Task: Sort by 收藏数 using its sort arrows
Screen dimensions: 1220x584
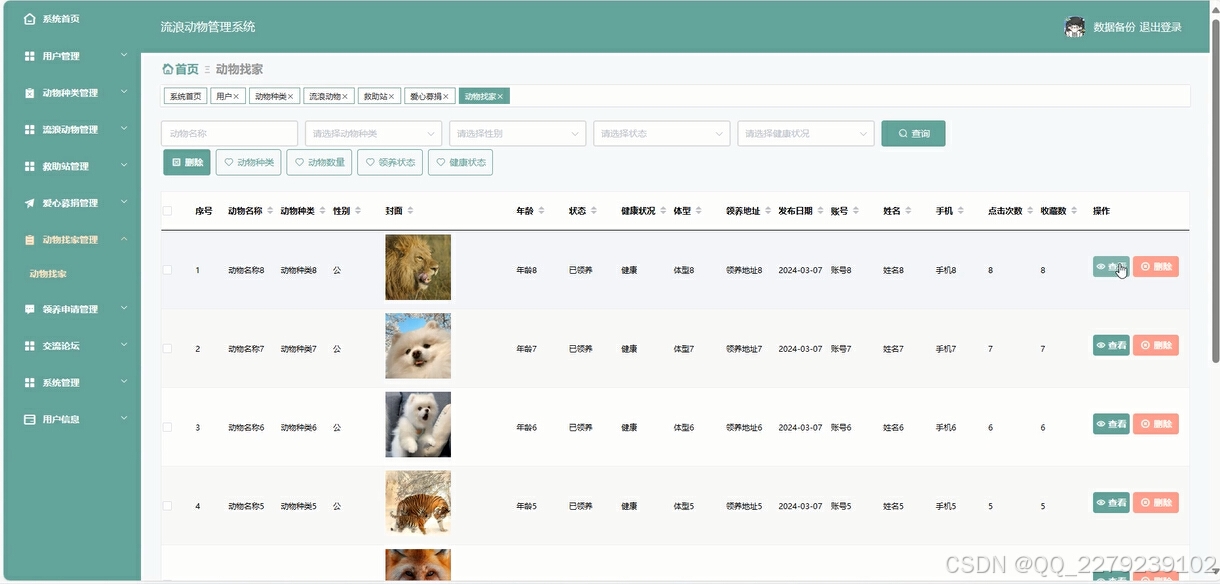Action: coord(1073,211)
